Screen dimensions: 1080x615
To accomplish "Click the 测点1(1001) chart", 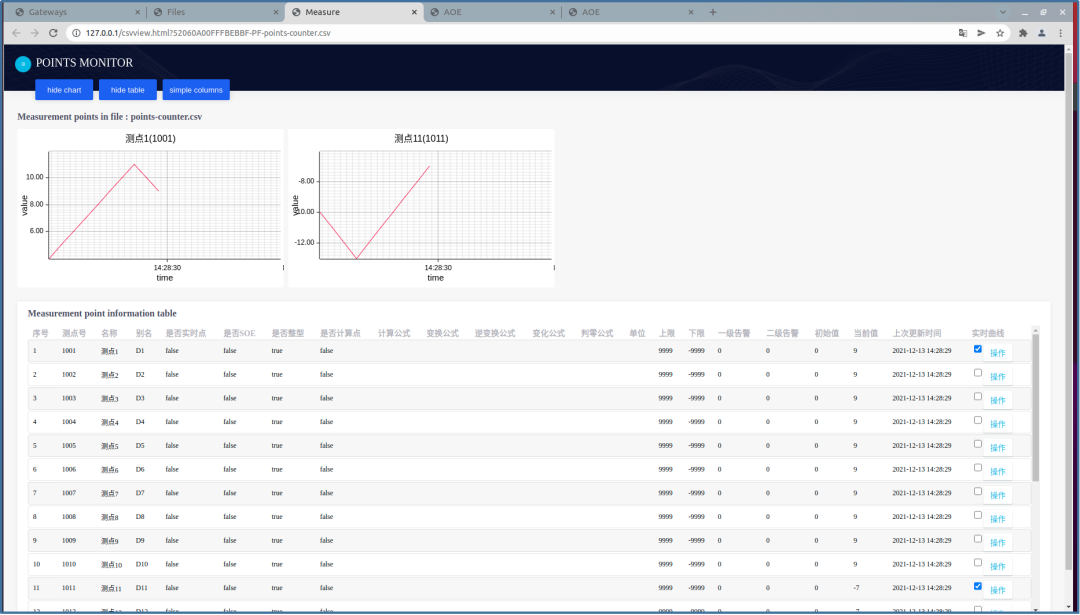I will coord(150,208).
